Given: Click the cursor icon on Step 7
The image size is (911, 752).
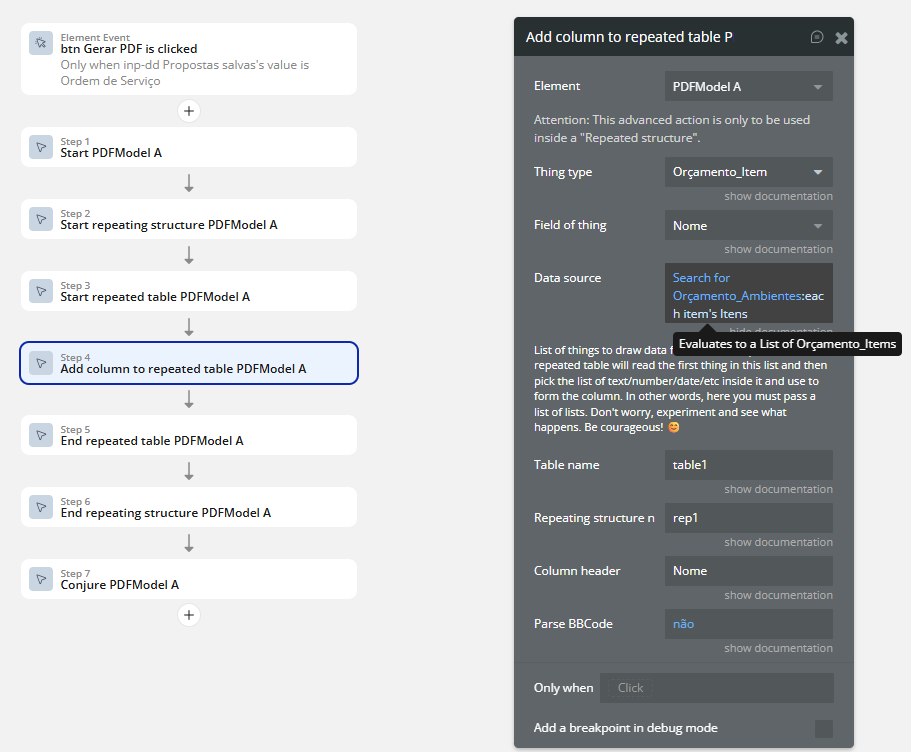Looking at the screenshot, I should 41,579.
